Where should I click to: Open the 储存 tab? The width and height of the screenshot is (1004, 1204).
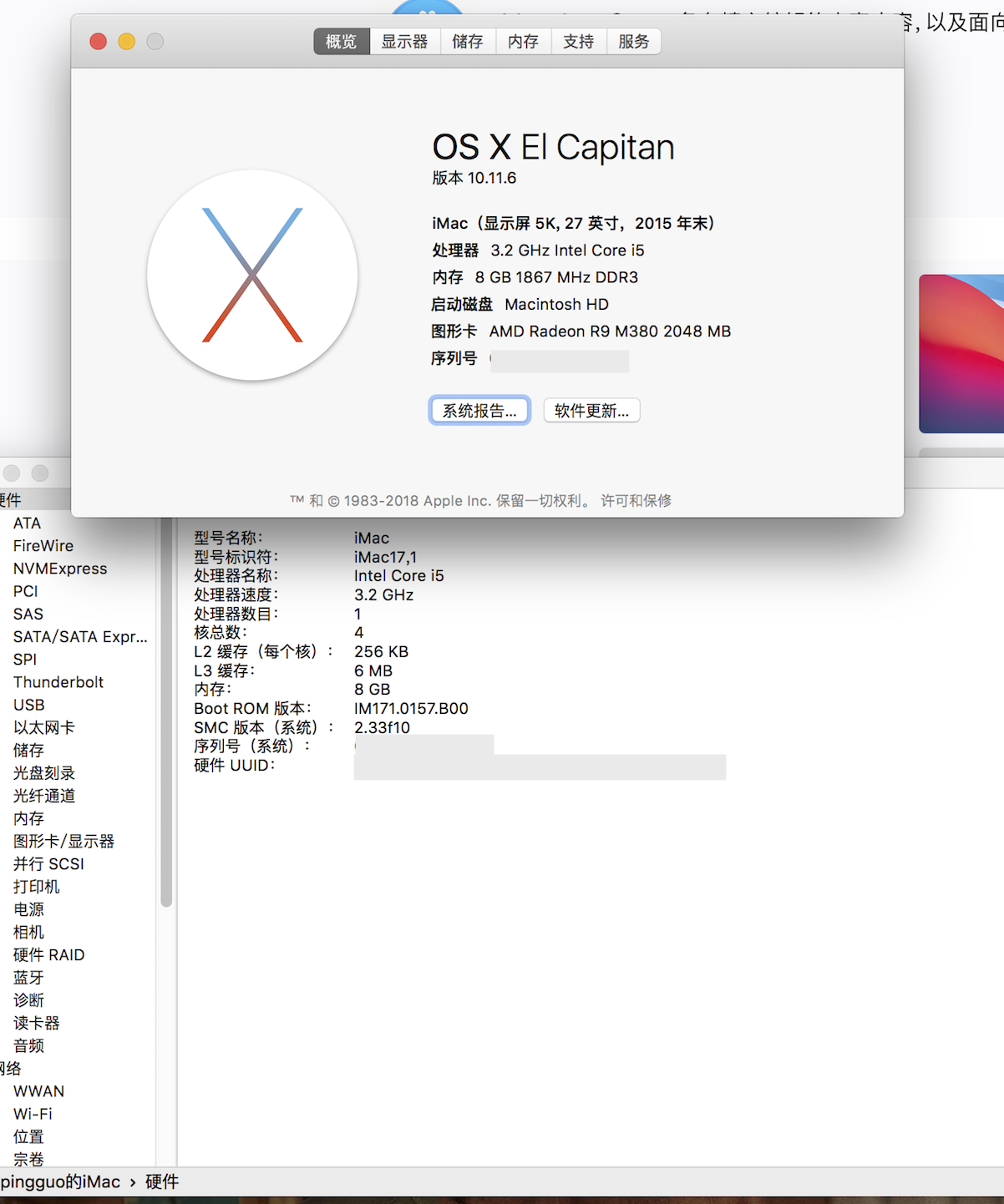coord(468,42)
